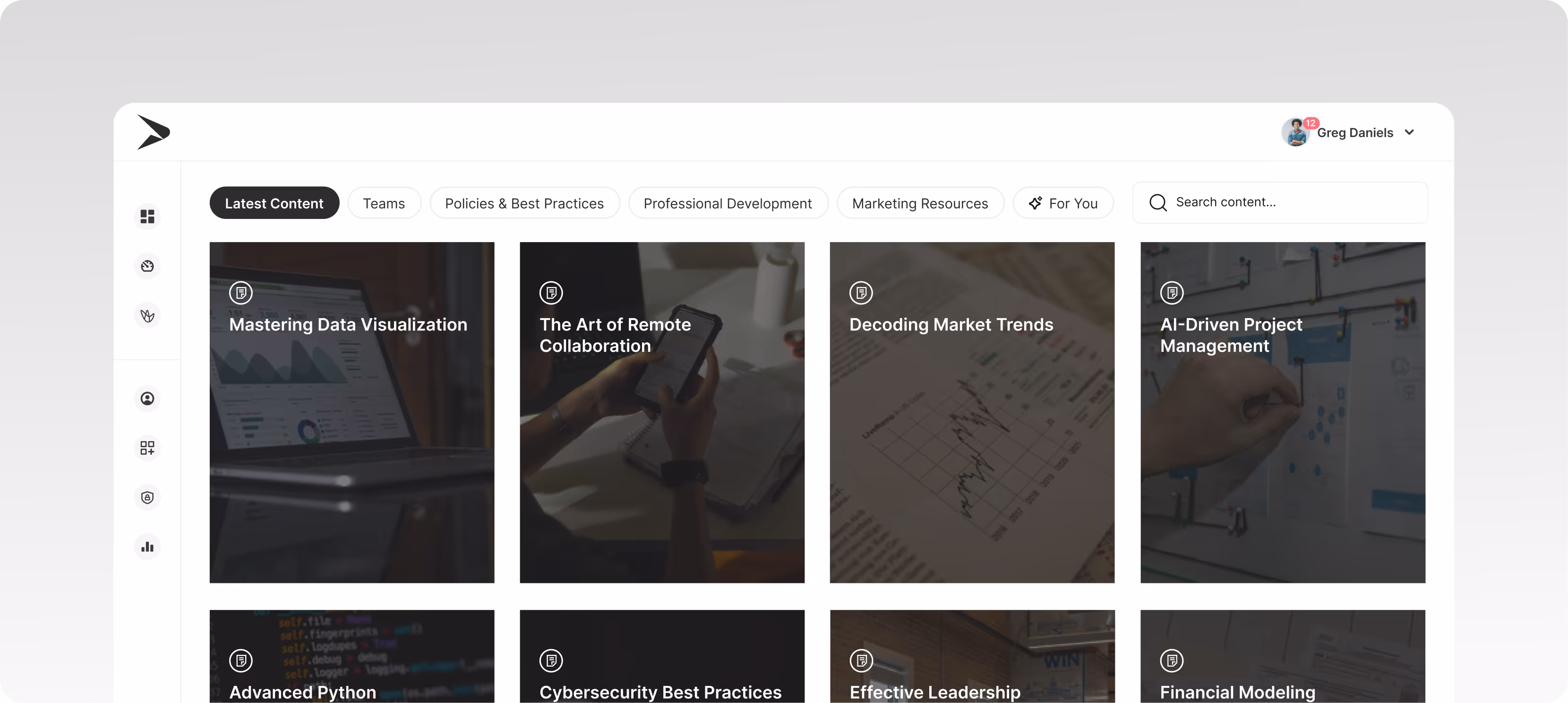Open the Advanced Python title
Viewport: 1568px width, 703px height.
point(302,692)
